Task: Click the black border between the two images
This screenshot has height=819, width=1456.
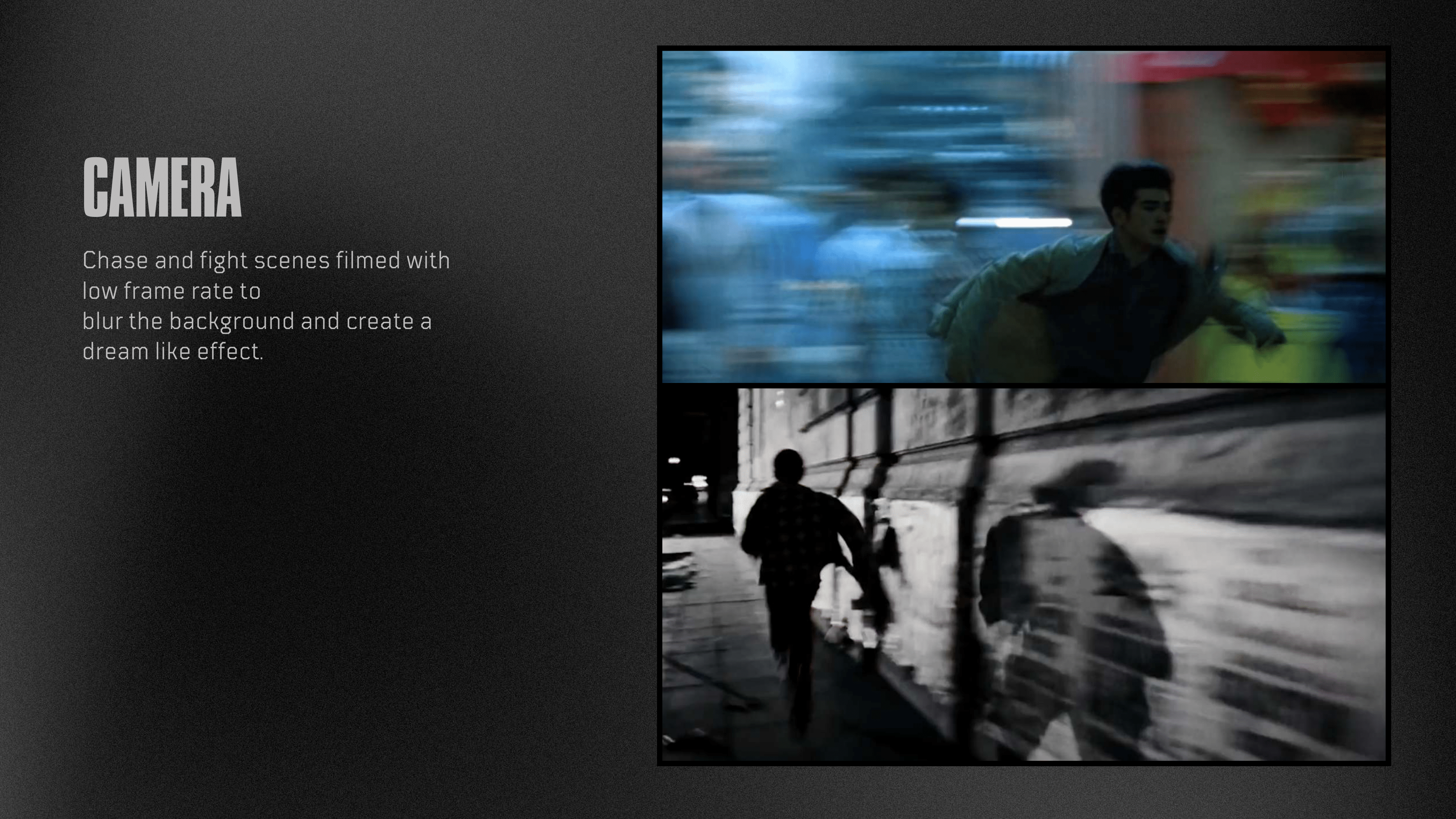Action: click(x=1023, y=385)
